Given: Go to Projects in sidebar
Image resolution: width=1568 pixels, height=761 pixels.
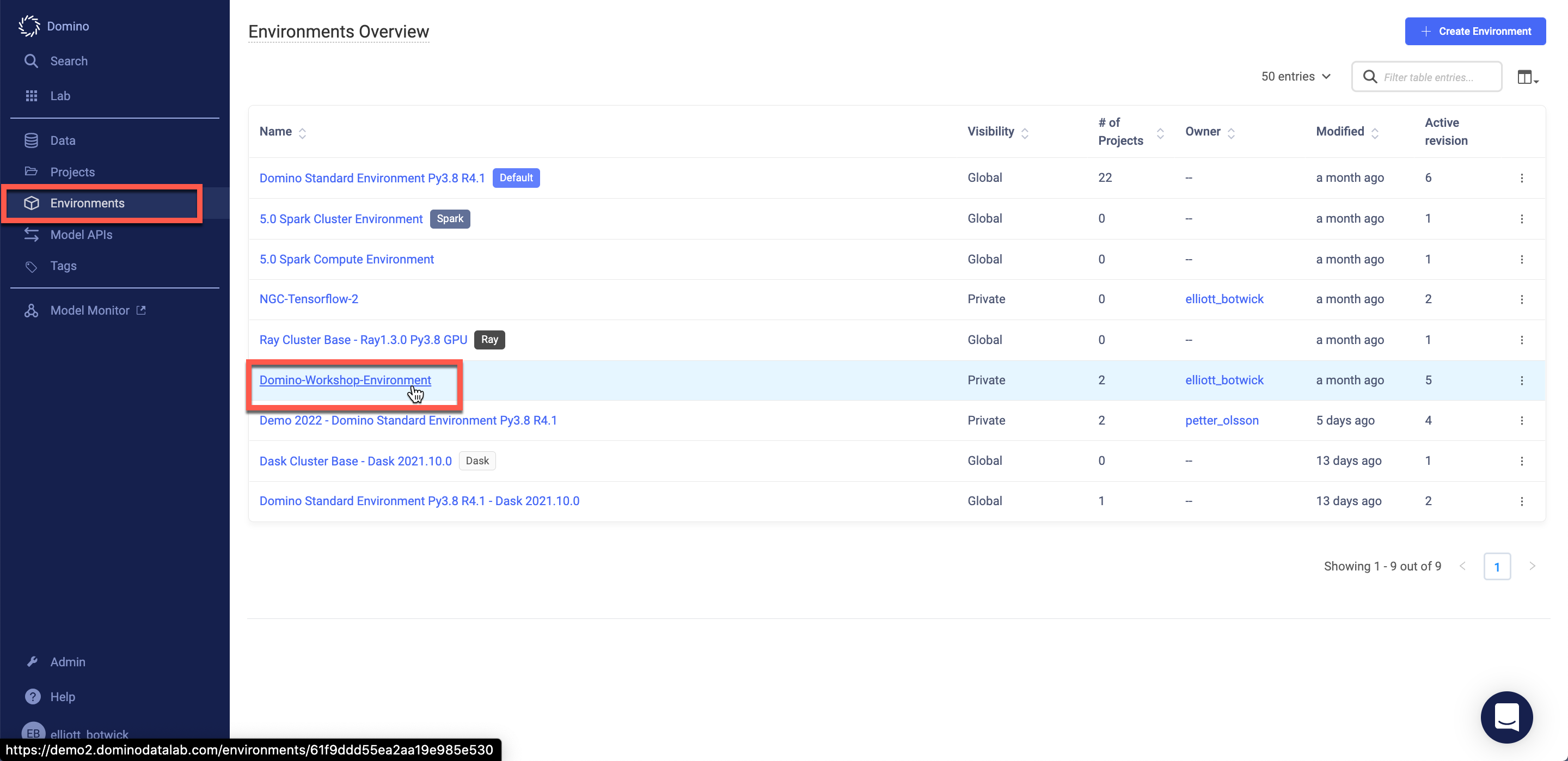Looking at the screenshot, I should 72,173.
